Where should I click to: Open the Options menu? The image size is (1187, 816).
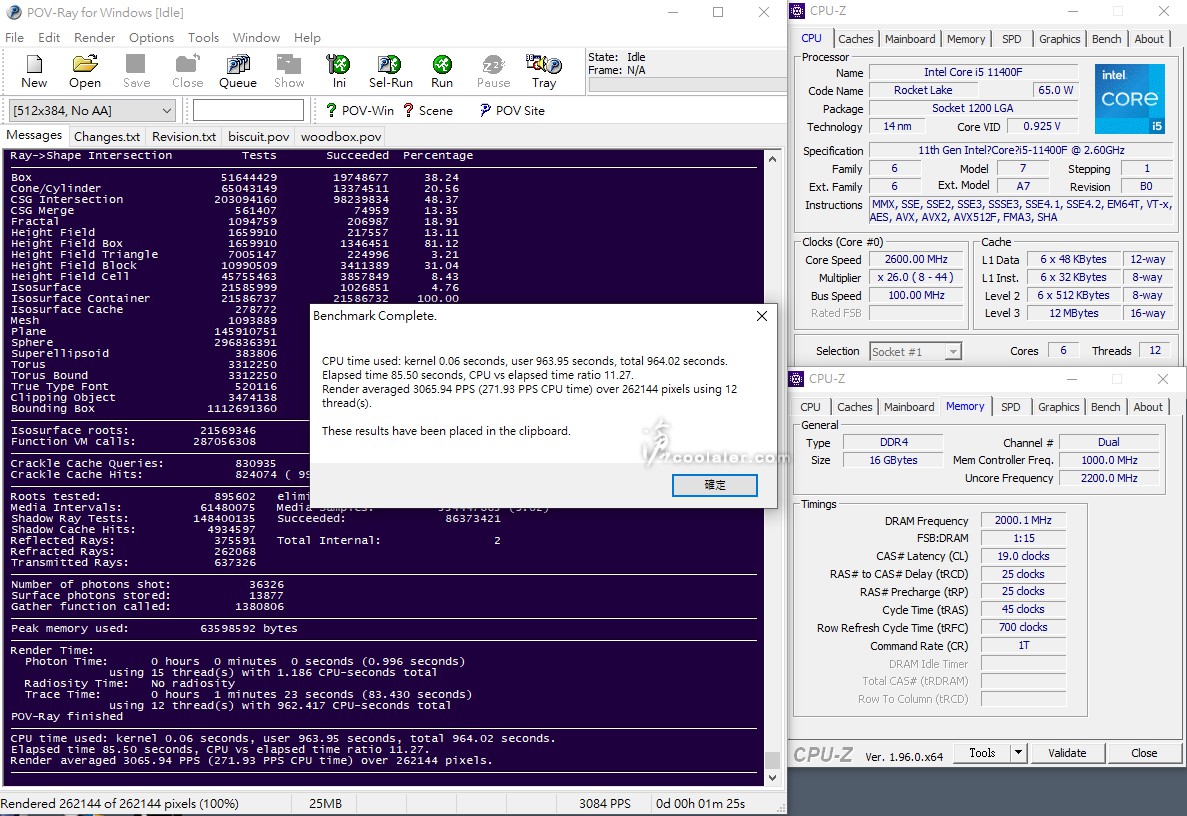(151, 37)
